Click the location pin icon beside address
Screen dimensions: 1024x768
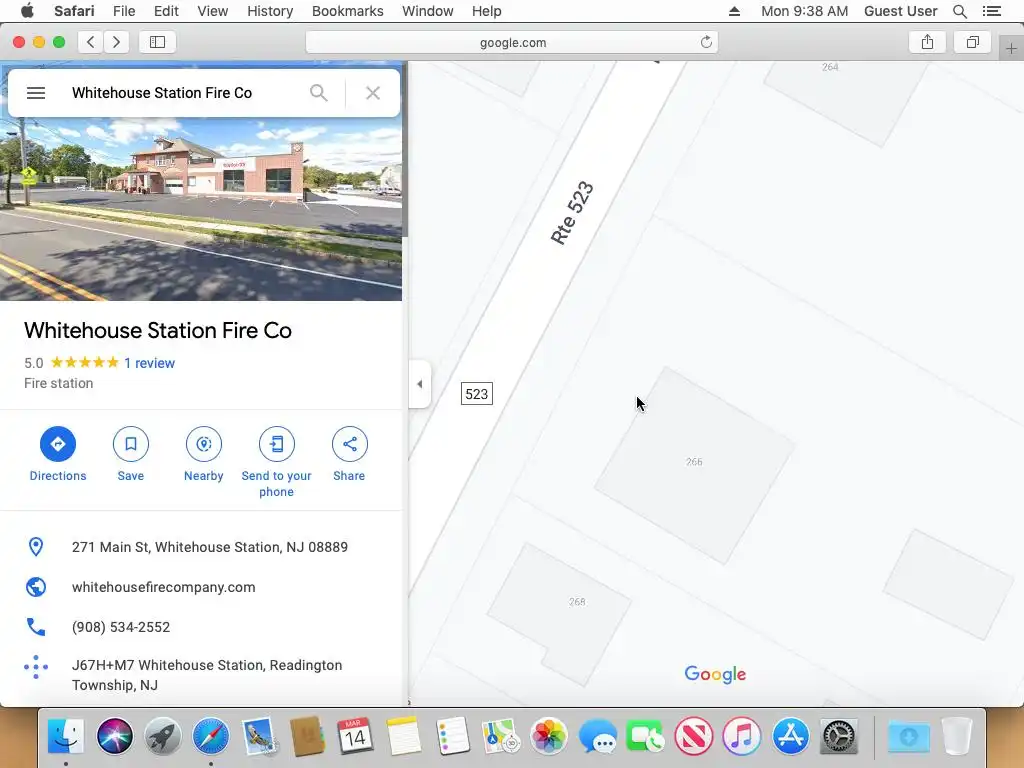(x=36, y=547)
